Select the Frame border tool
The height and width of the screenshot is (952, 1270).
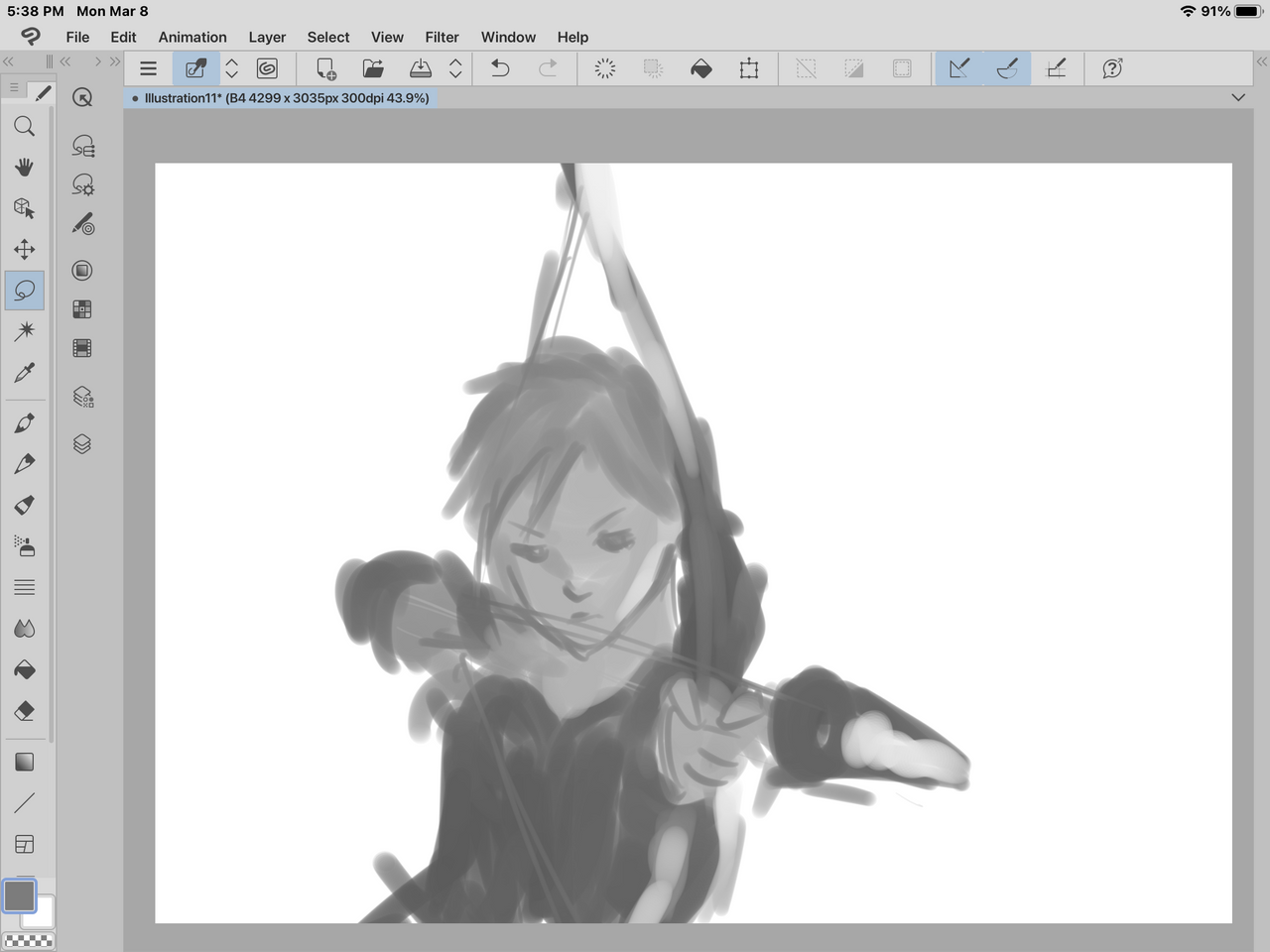[x=25, y=844]
